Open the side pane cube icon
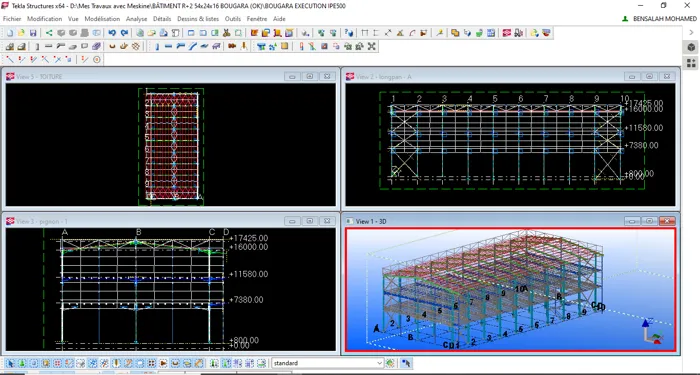Viewport: 700px width, 375px height. point(691,47)
